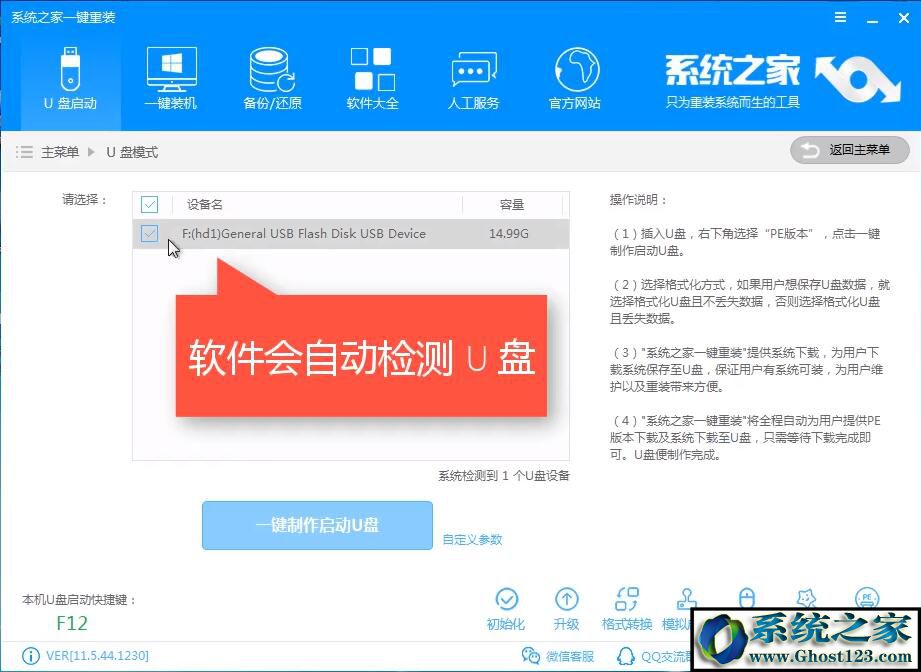This screenshot has width=921, height=672.
Task: Open the hamburger menu in the title bar
Action: click(841, 18)
